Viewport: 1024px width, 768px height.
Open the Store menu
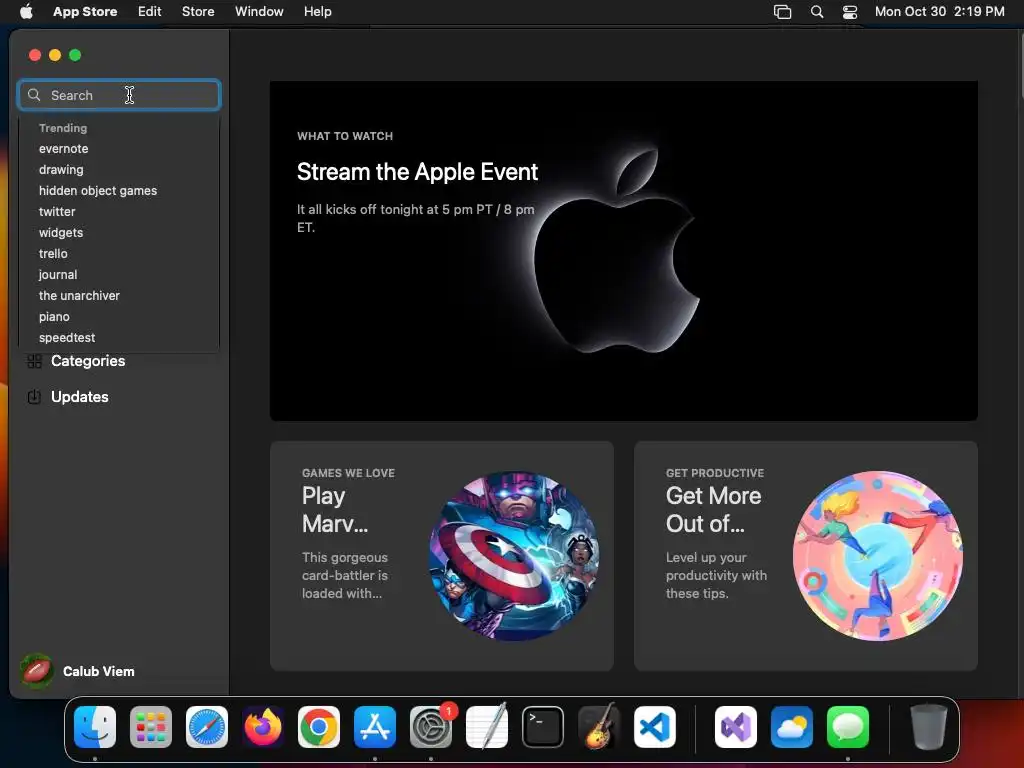pos(198,12)
